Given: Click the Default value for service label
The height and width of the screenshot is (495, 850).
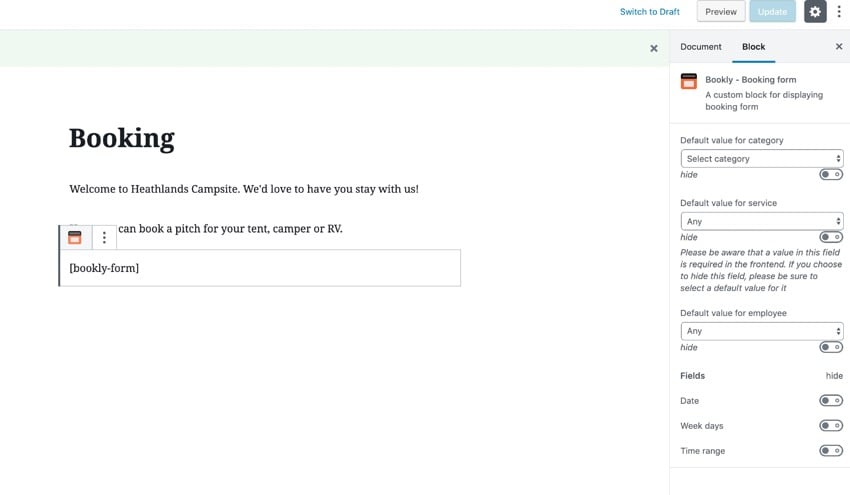Looking at the screenshot, I should 728,203.
